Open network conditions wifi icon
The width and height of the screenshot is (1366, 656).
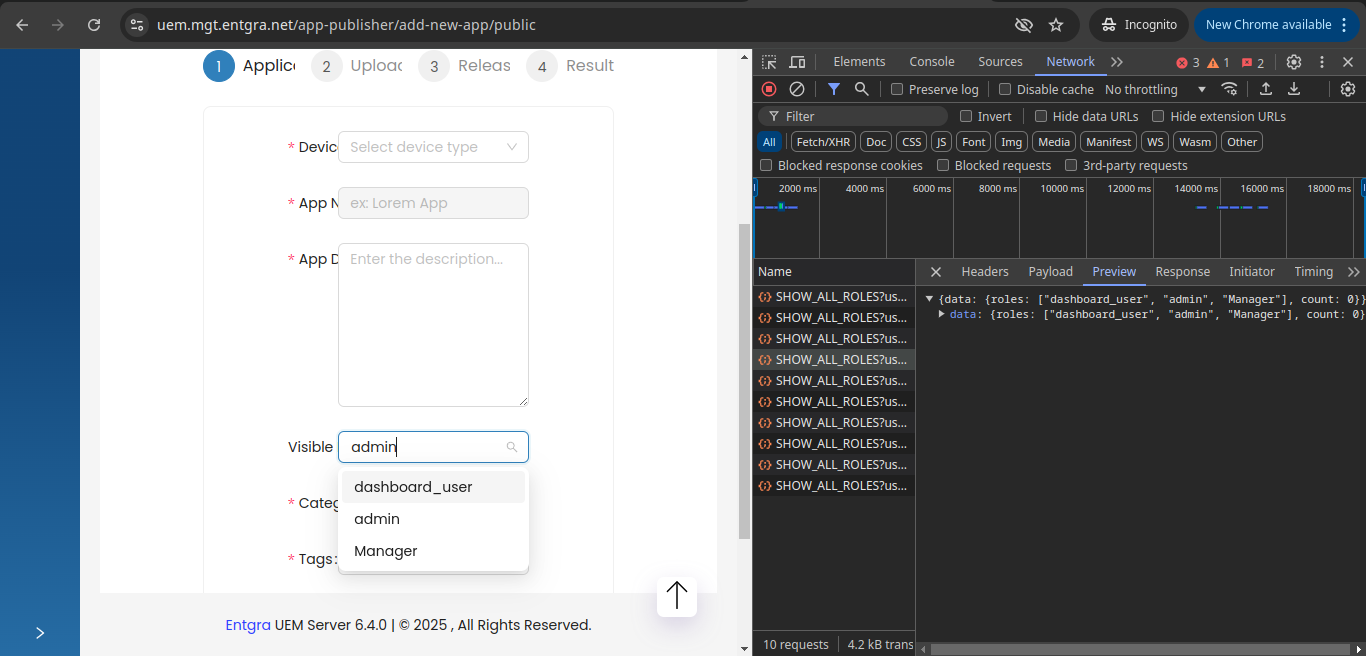pos(1229,89)
